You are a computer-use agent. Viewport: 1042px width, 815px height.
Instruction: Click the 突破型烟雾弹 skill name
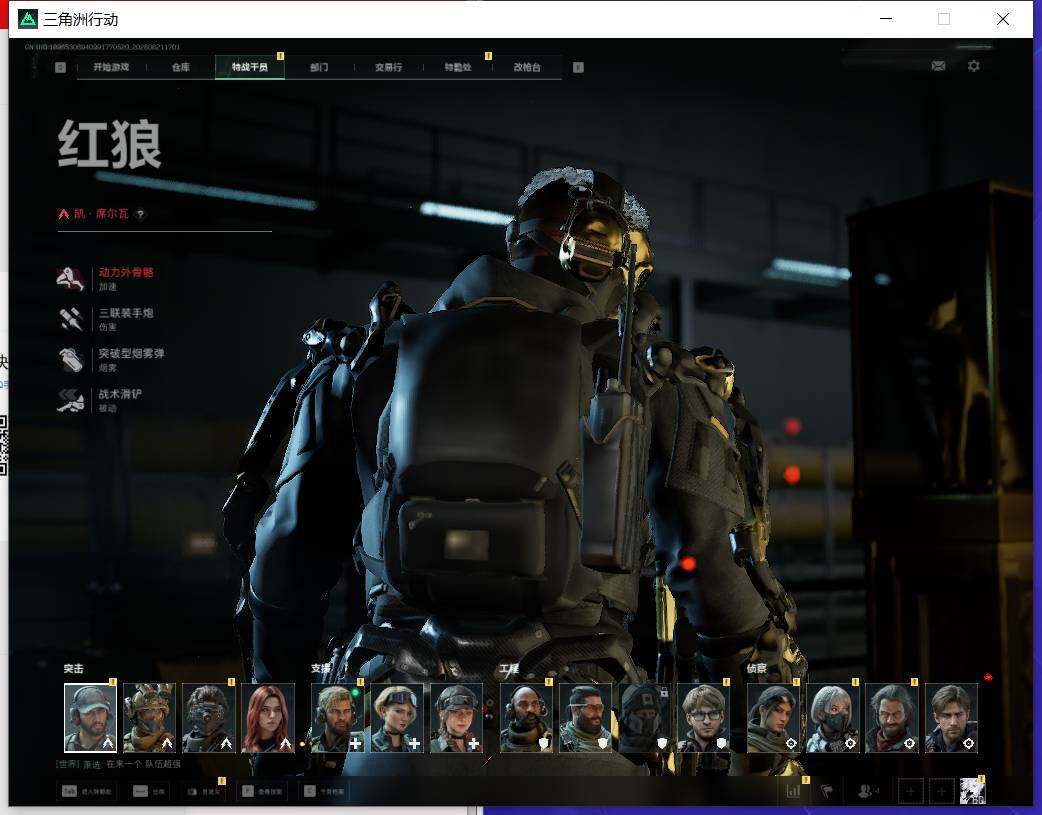point(132,354)
